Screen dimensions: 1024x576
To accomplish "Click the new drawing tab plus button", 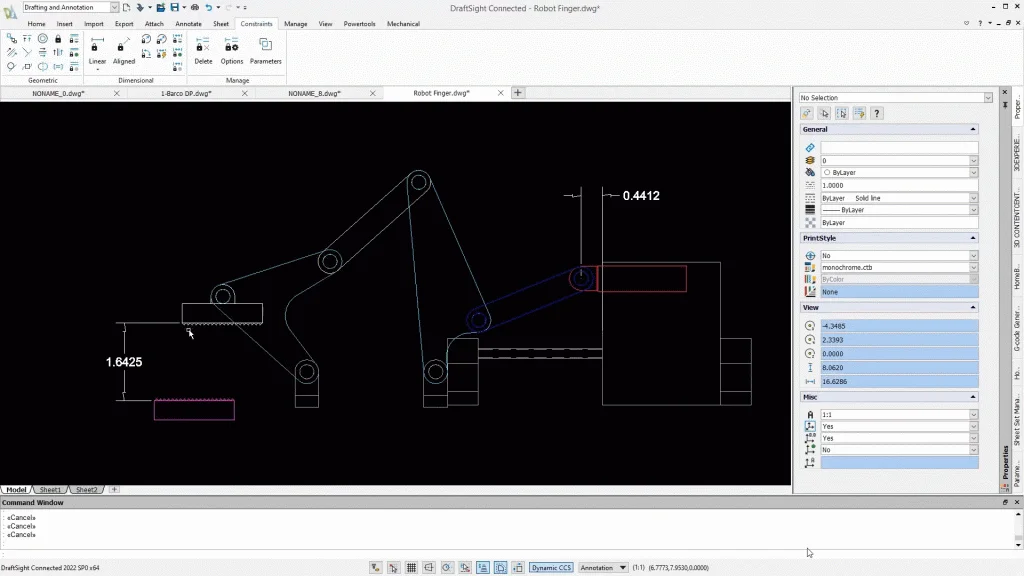I will 518,93.
